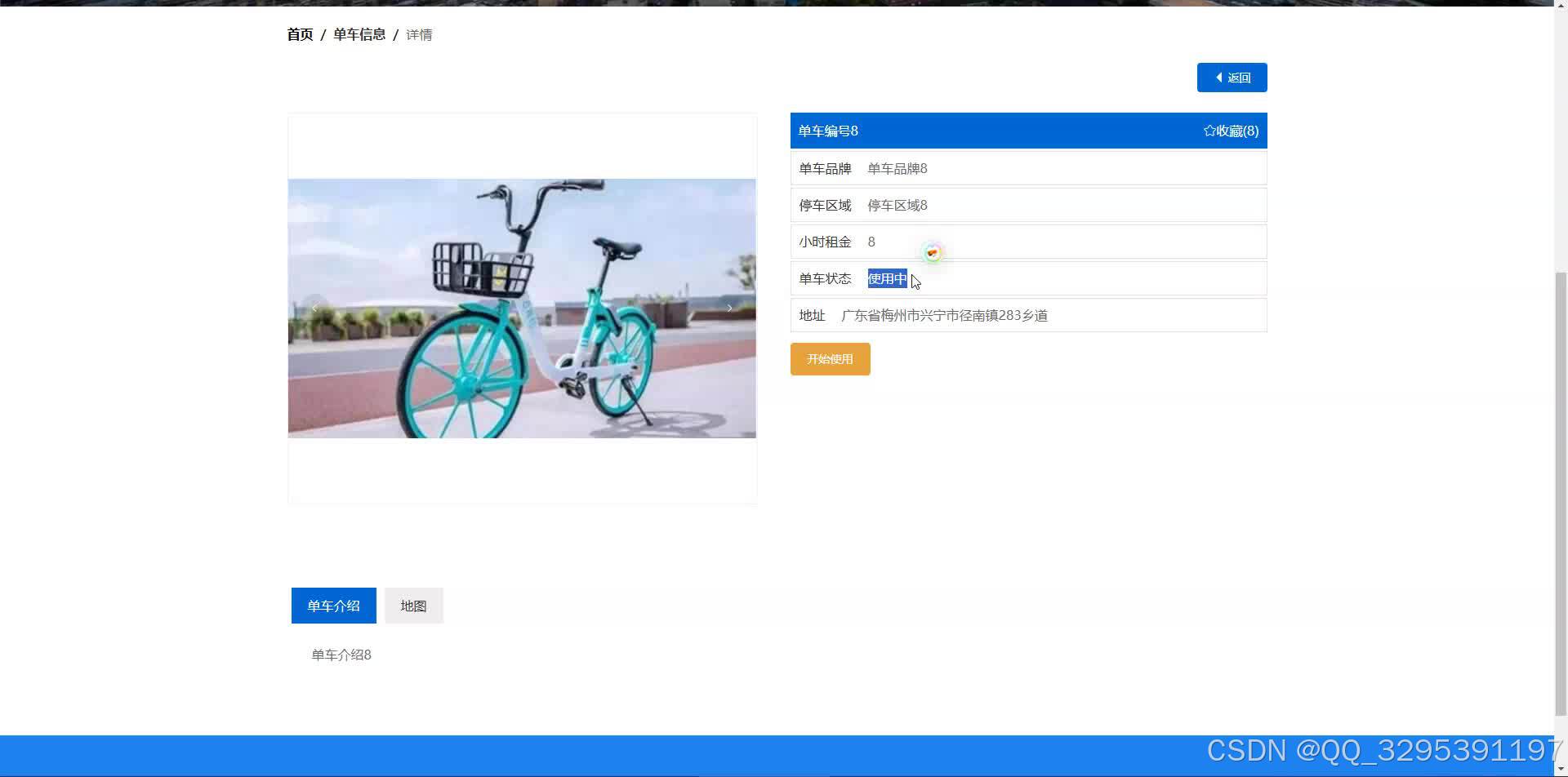The image size is (1568, 777).
Task: Click the address text 广东省梅州市兴宁市径南镇283乡道
Action: pyautogui.click(x=946, y=315)
